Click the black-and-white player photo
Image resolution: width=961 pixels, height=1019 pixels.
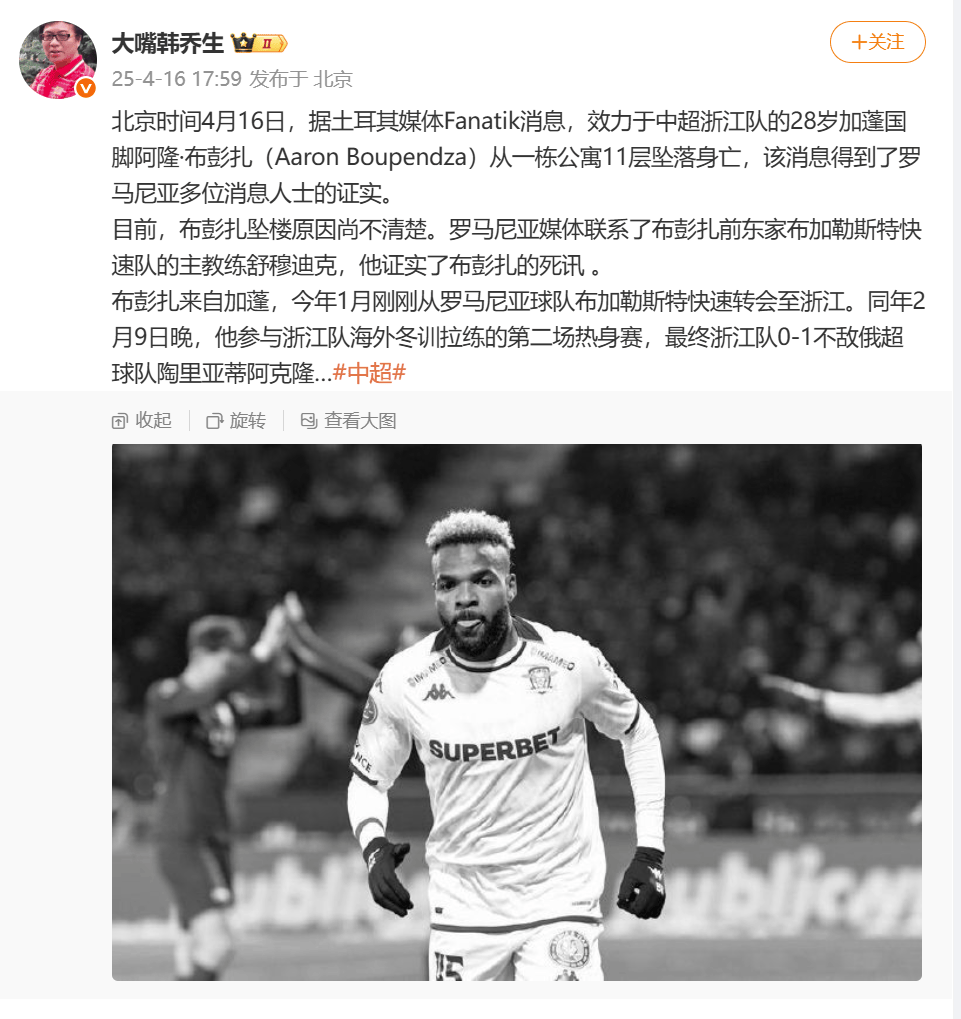[x=517, y=712]
